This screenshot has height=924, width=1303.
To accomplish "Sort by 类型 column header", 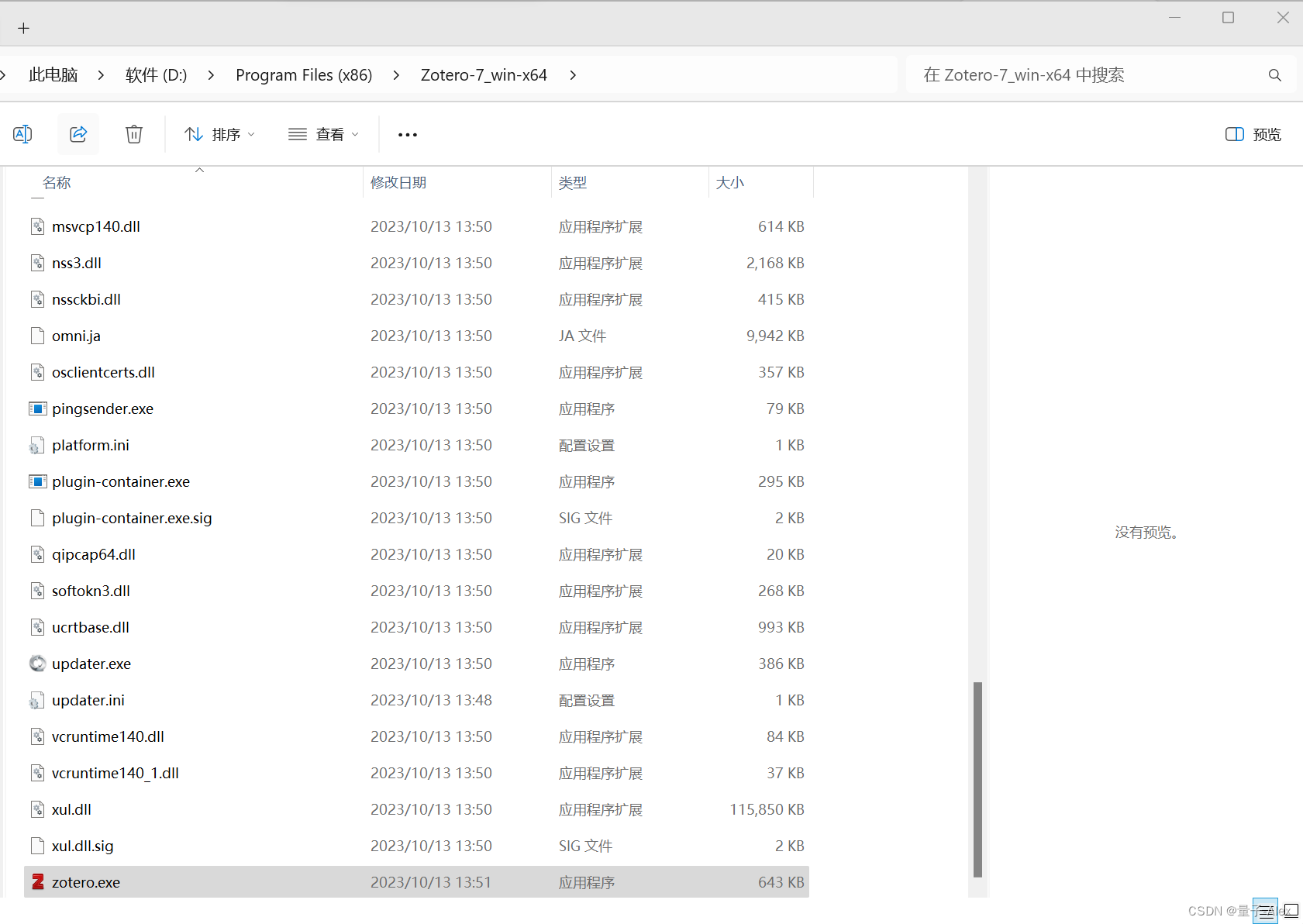I will (x=572, y=182).
